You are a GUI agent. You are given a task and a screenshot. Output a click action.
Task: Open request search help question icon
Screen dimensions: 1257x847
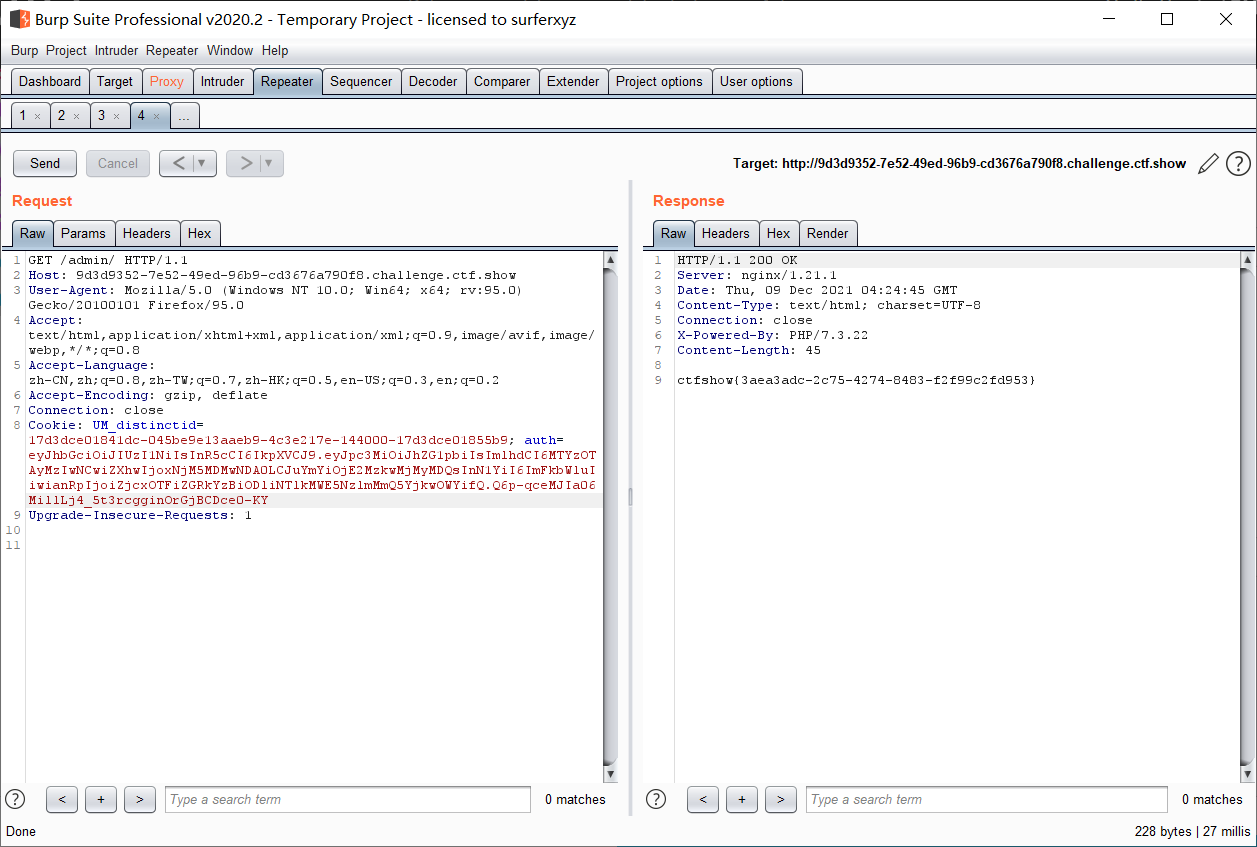tap(15, 799)
